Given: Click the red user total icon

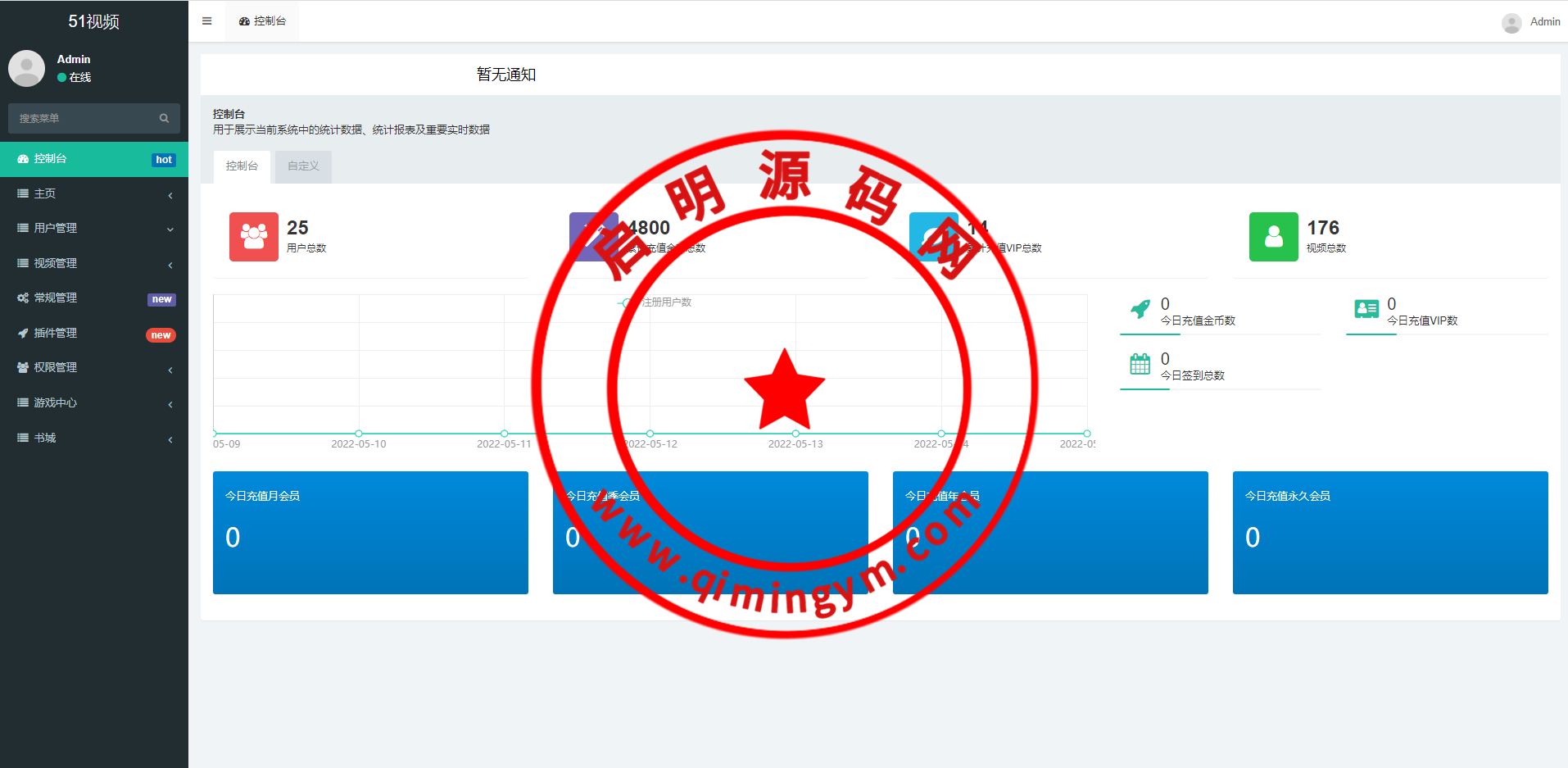Looking at the screenshot, I should [253, 237].
